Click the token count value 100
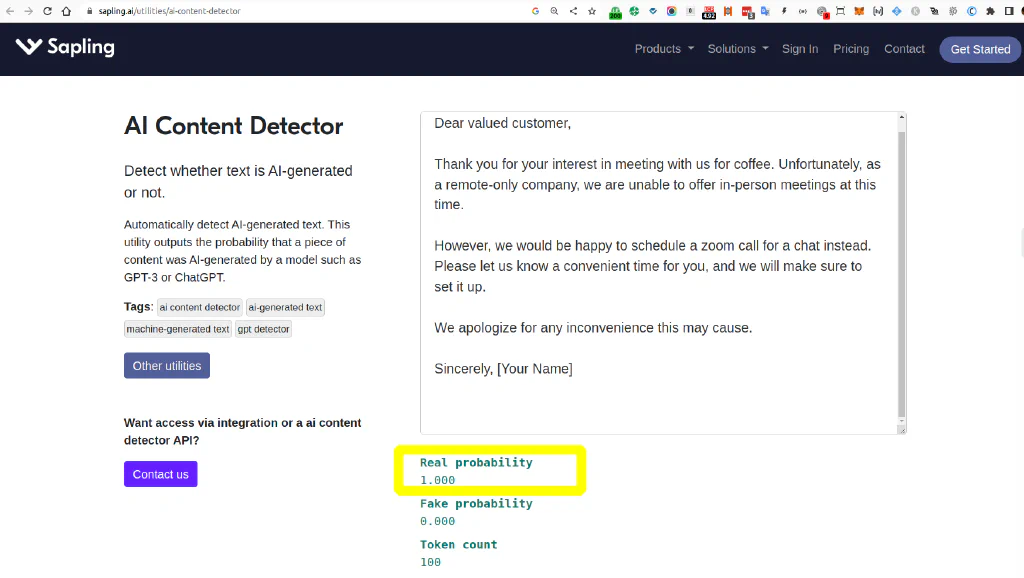1024x578 pixels. coord(430,562)
